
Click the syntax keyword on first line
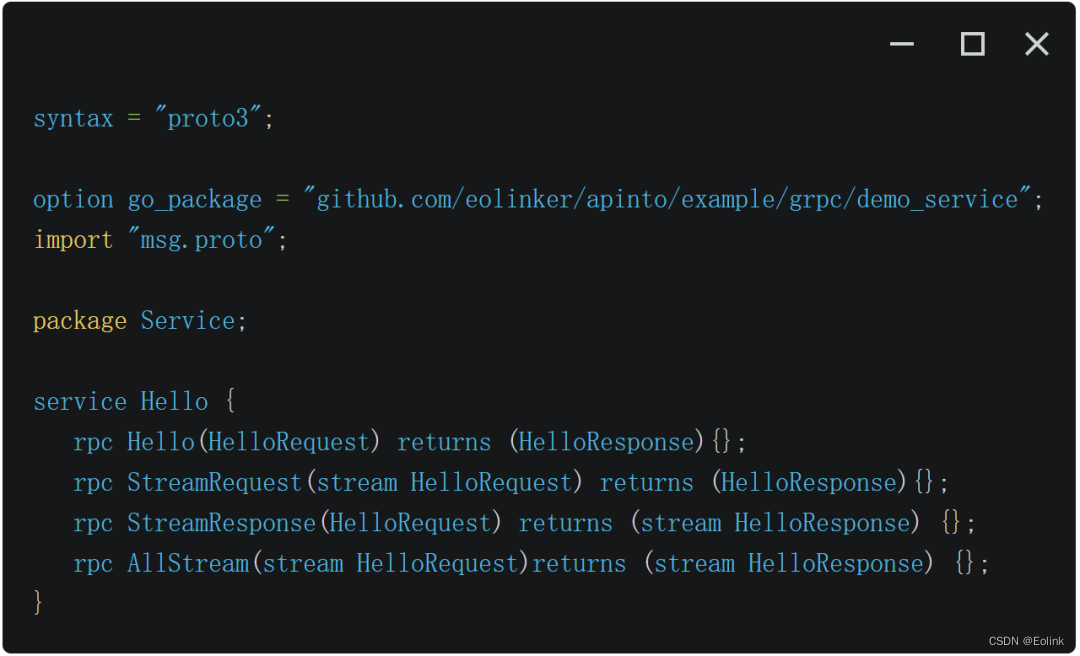tap(73, 119)
